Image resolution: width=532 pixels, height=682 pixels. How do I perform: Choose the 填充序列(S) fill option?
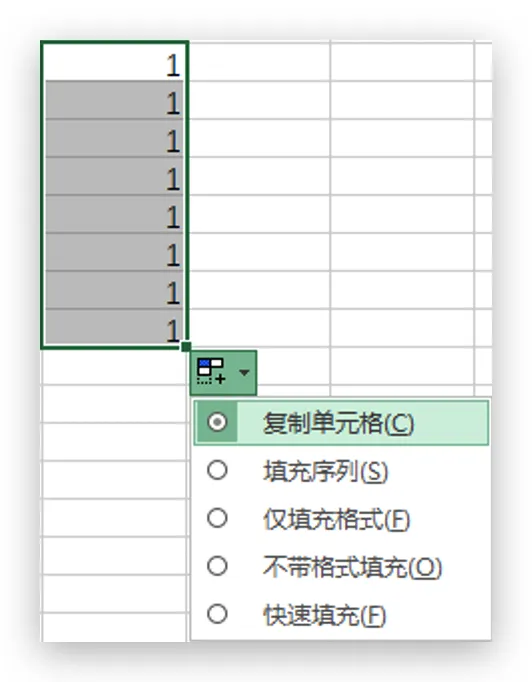(x=341, y=471)
